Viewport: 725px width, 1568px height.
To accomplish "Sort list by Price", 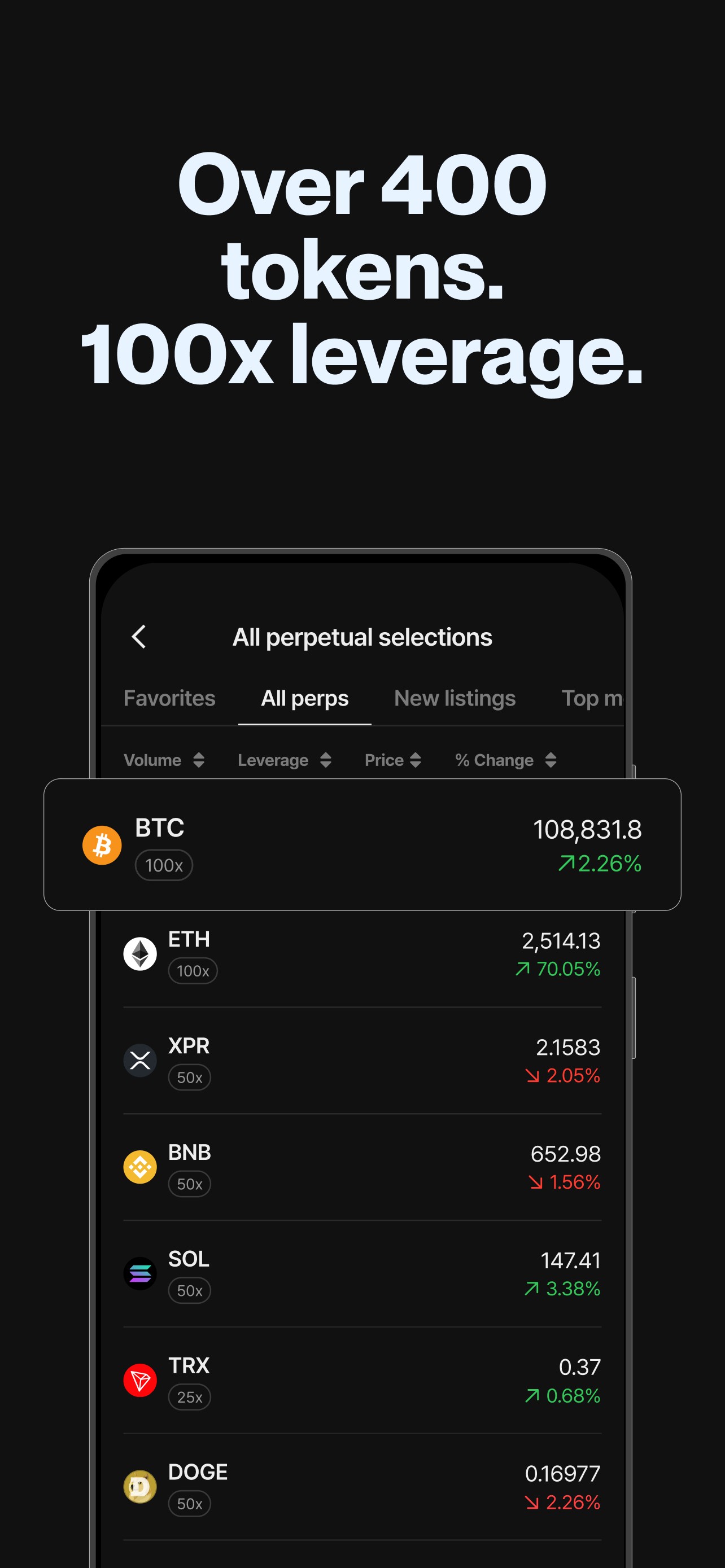I will tap(392, 760).
